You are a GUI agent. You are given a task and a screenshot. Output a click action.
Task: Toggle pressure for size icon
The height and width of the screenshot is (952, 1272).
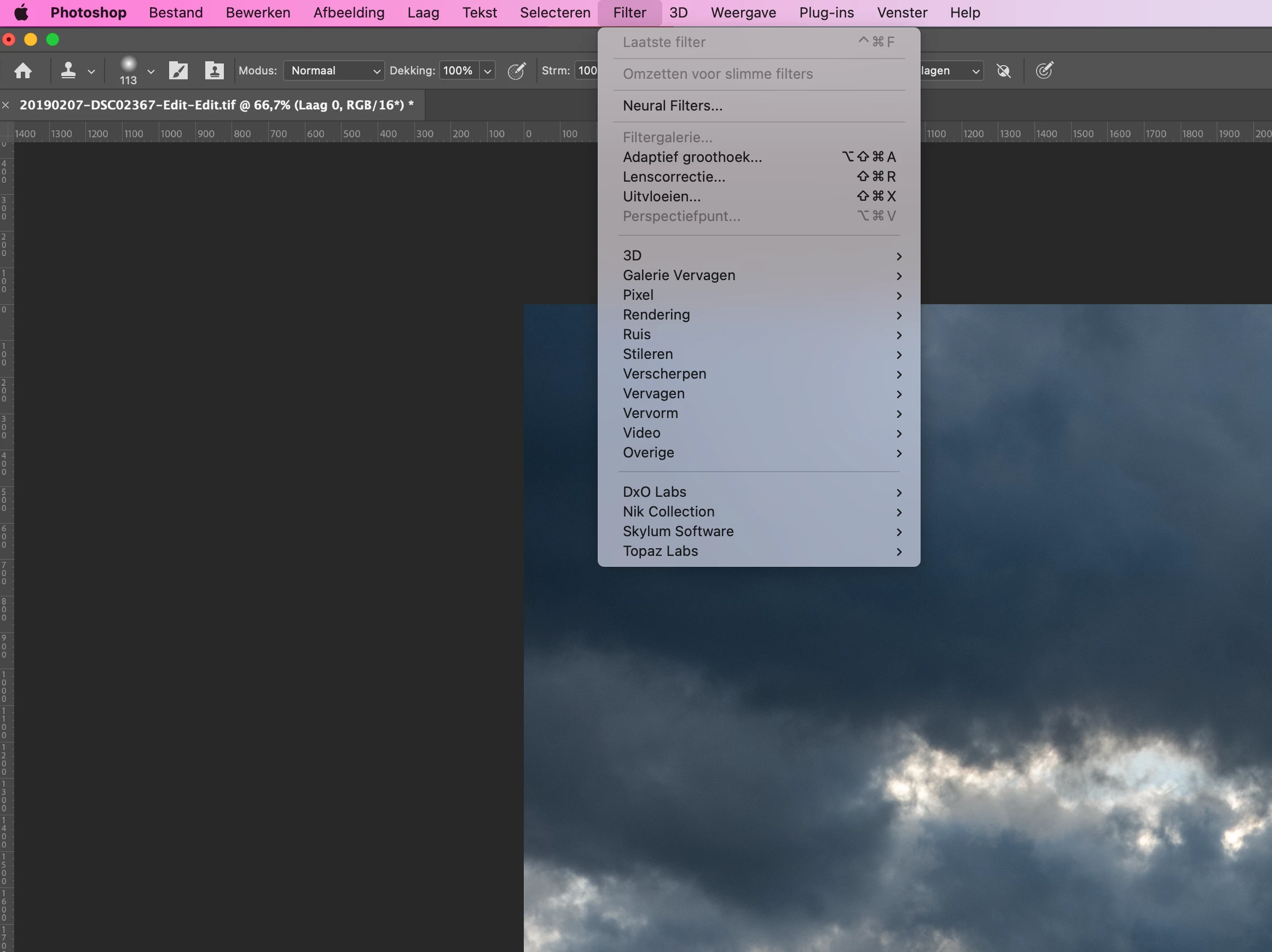[1044, 71]
